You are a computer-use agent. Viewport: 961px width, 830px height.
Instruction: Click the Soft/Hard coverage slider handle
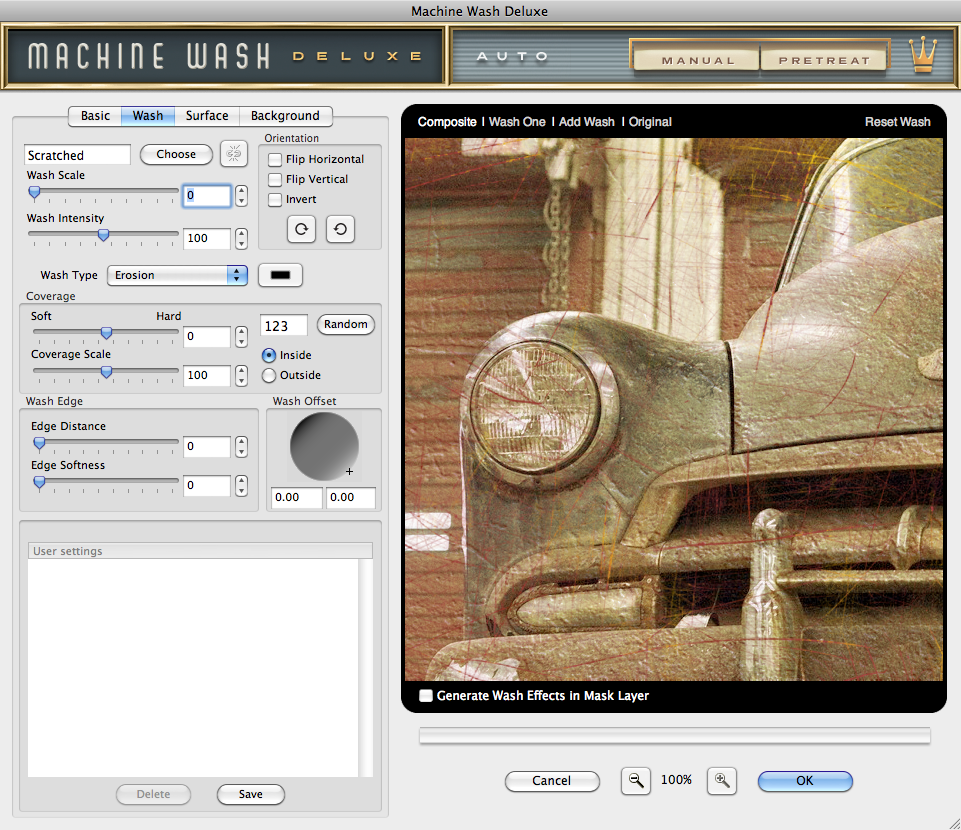coord(106,333)
